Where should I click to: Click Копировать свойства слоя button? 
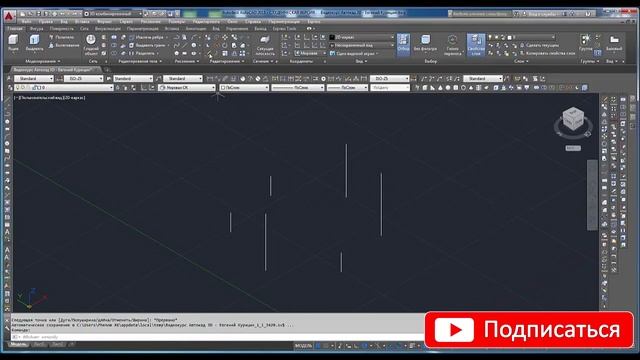[546, 53]
